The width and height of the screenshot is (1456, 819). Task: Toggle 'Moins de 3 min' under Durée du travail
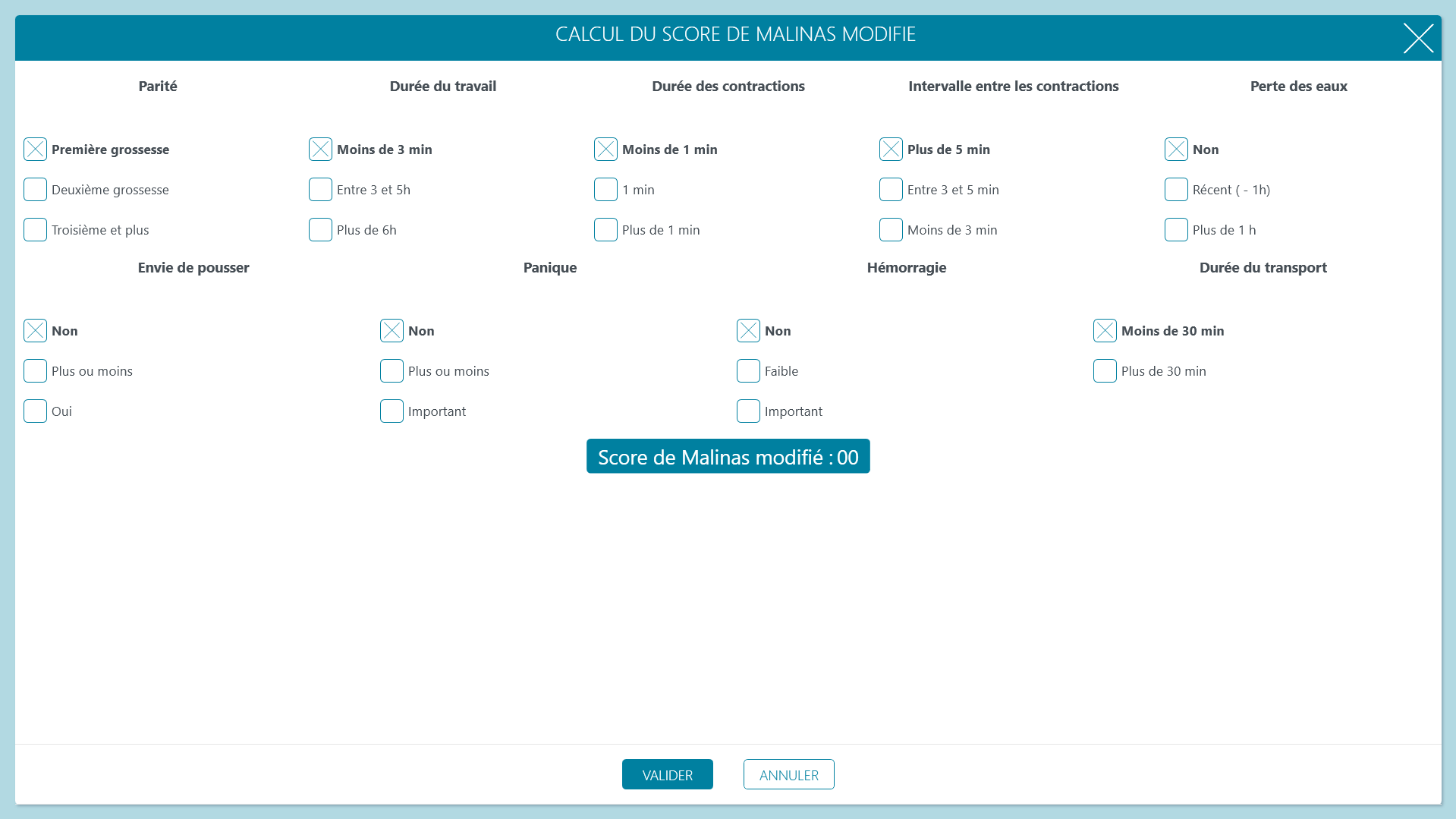(x=320, y=150)
